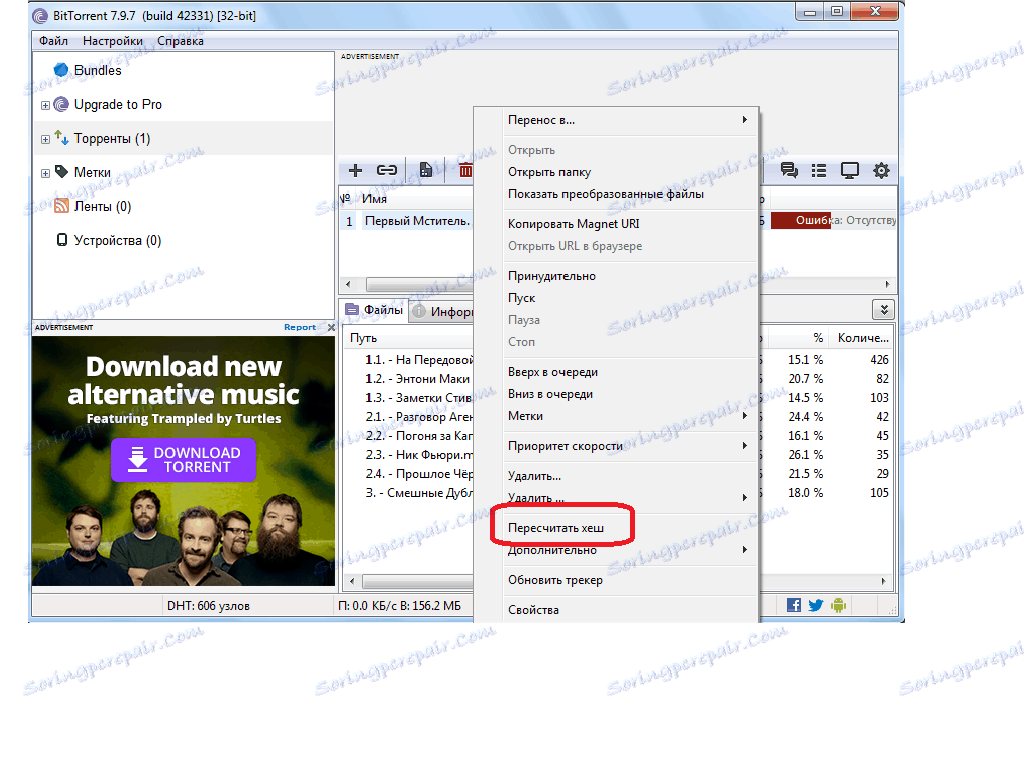
Task: Click the Add Torrent from URL link icon
Action: point(387,170)
